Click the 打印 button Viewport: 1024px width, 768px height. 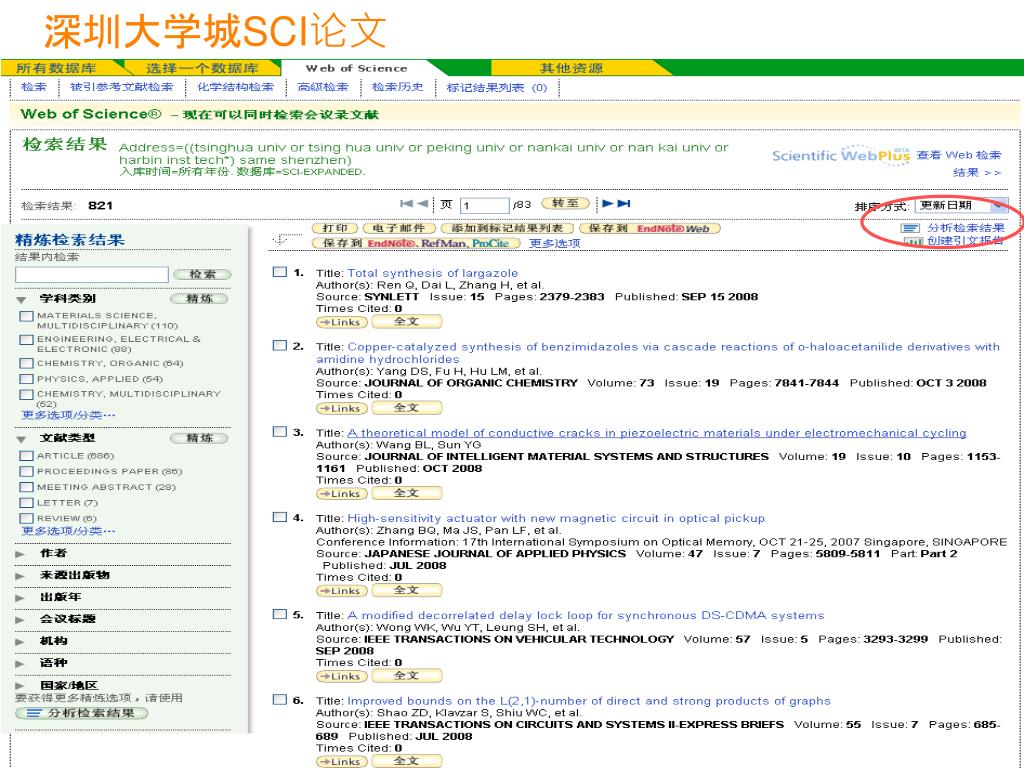coord(335,228)
